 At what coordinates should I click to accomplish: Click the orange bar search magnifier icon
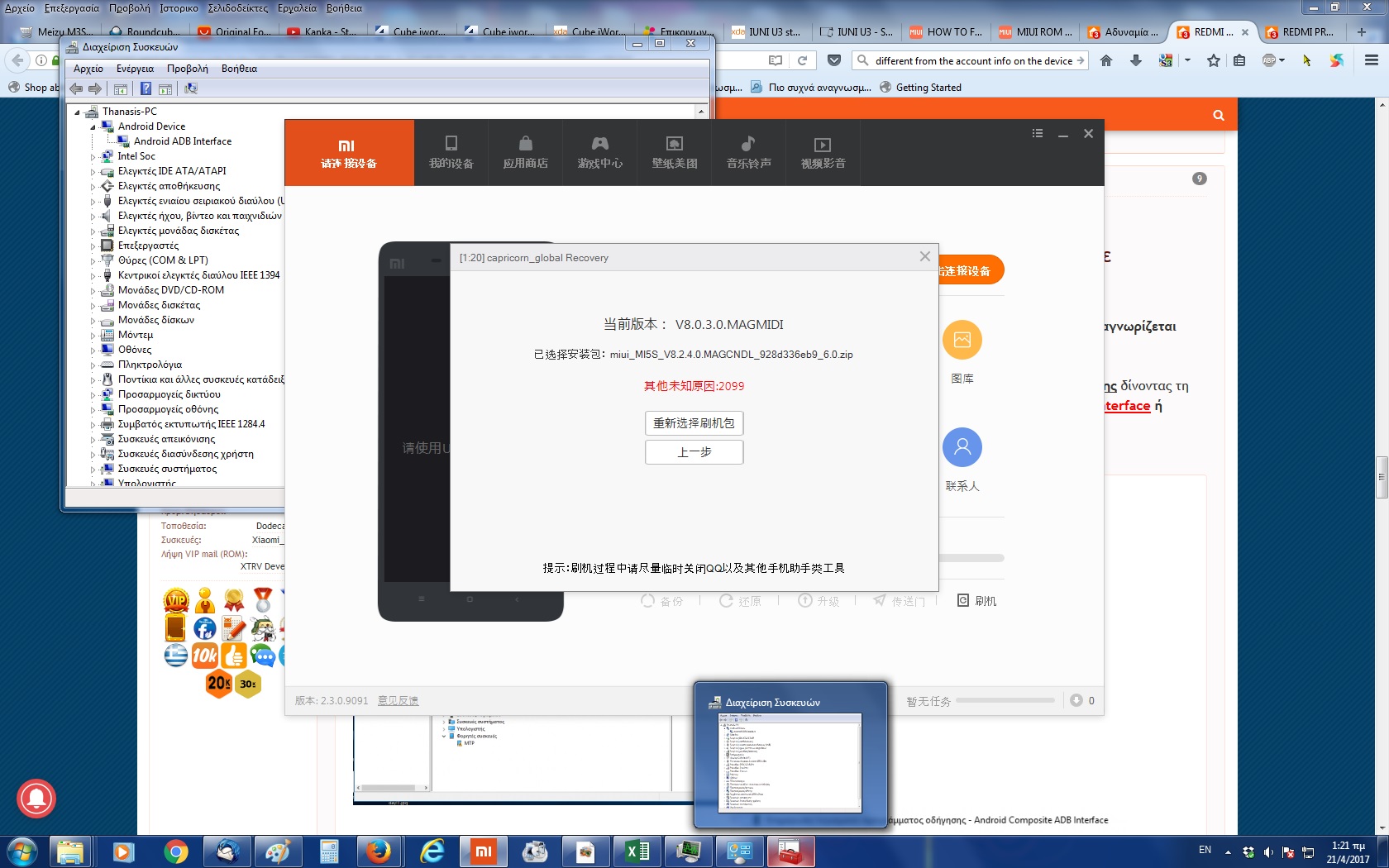[x=1218, y=115]
